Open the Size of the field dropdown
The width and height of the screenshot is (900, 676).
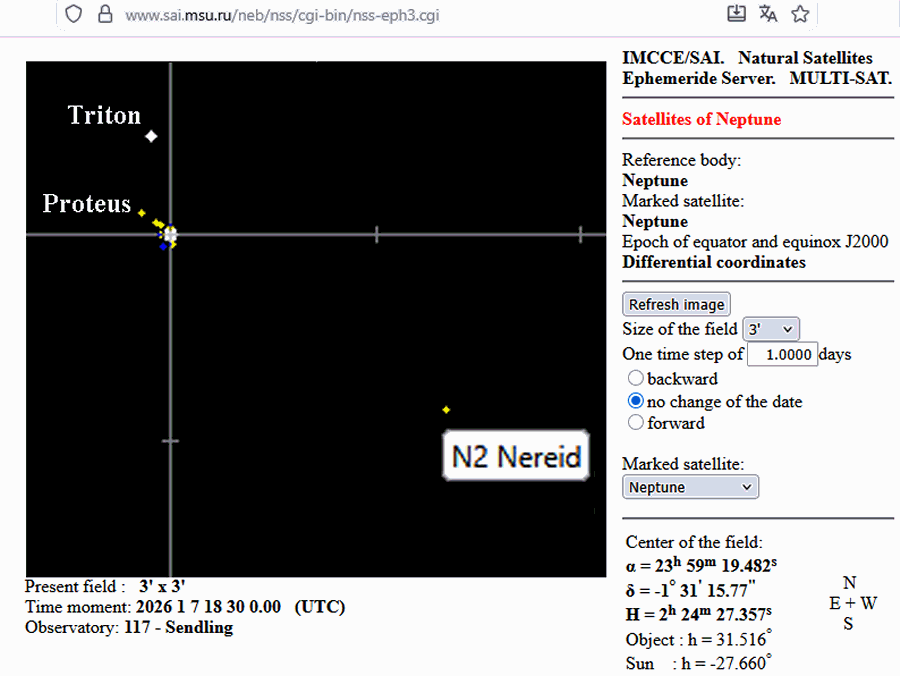(x=770, y=329)
